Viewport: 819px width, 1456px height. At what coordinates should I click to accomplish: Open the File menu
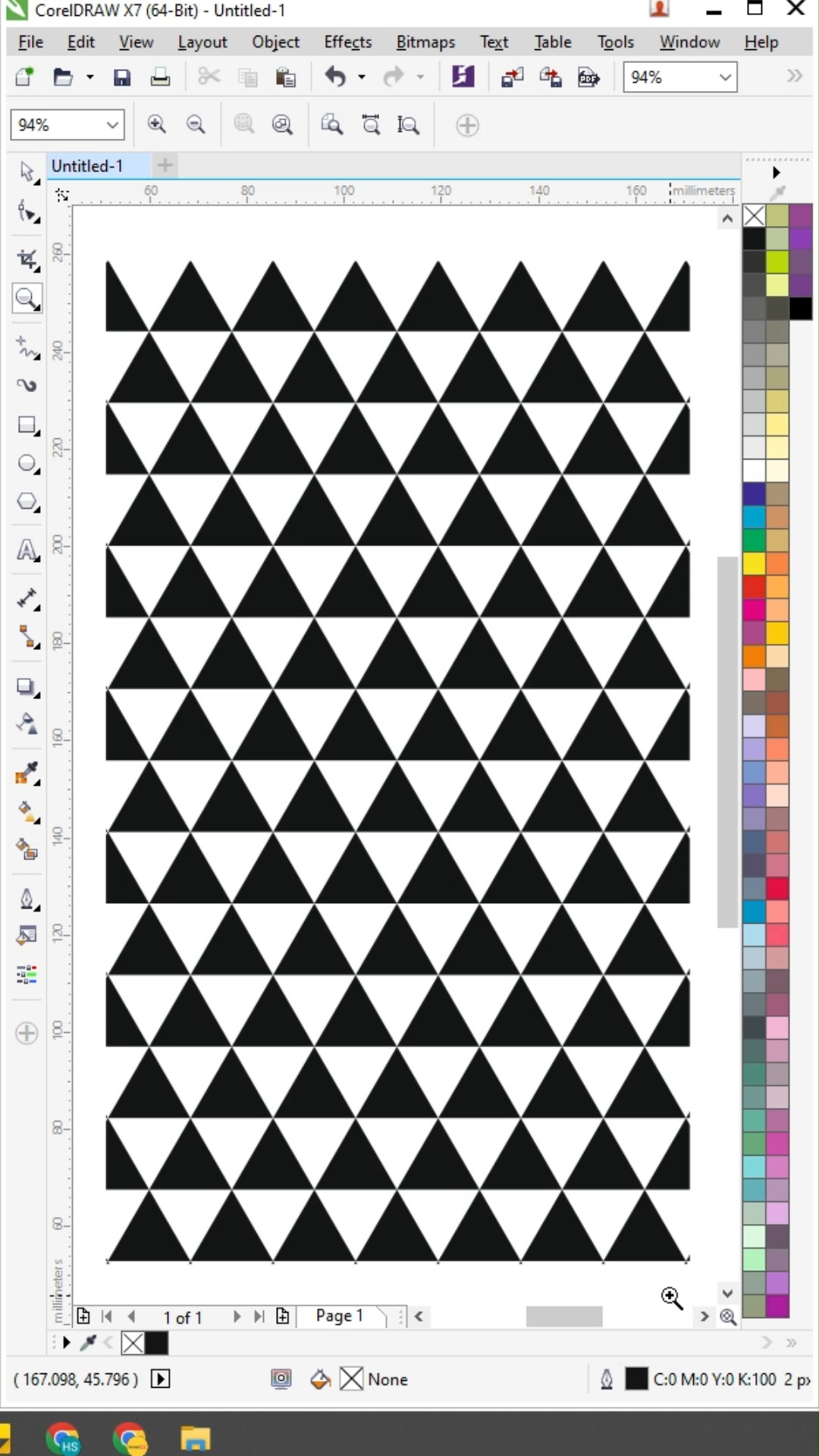coord(30,42)
